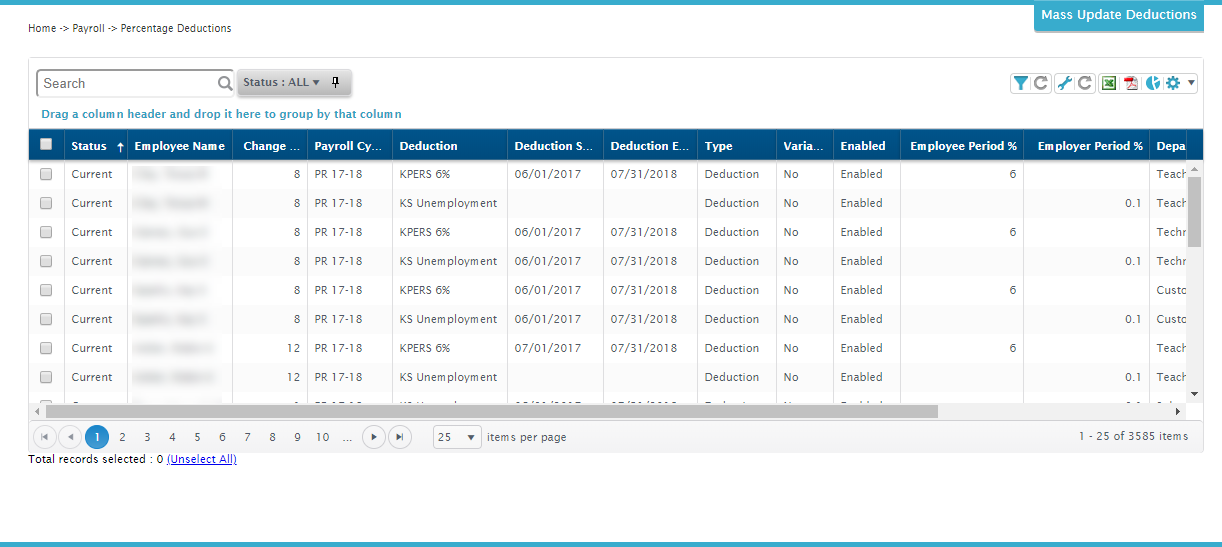Open more pages via the ellipsis

pyautogui.click(x=347, y=437)
